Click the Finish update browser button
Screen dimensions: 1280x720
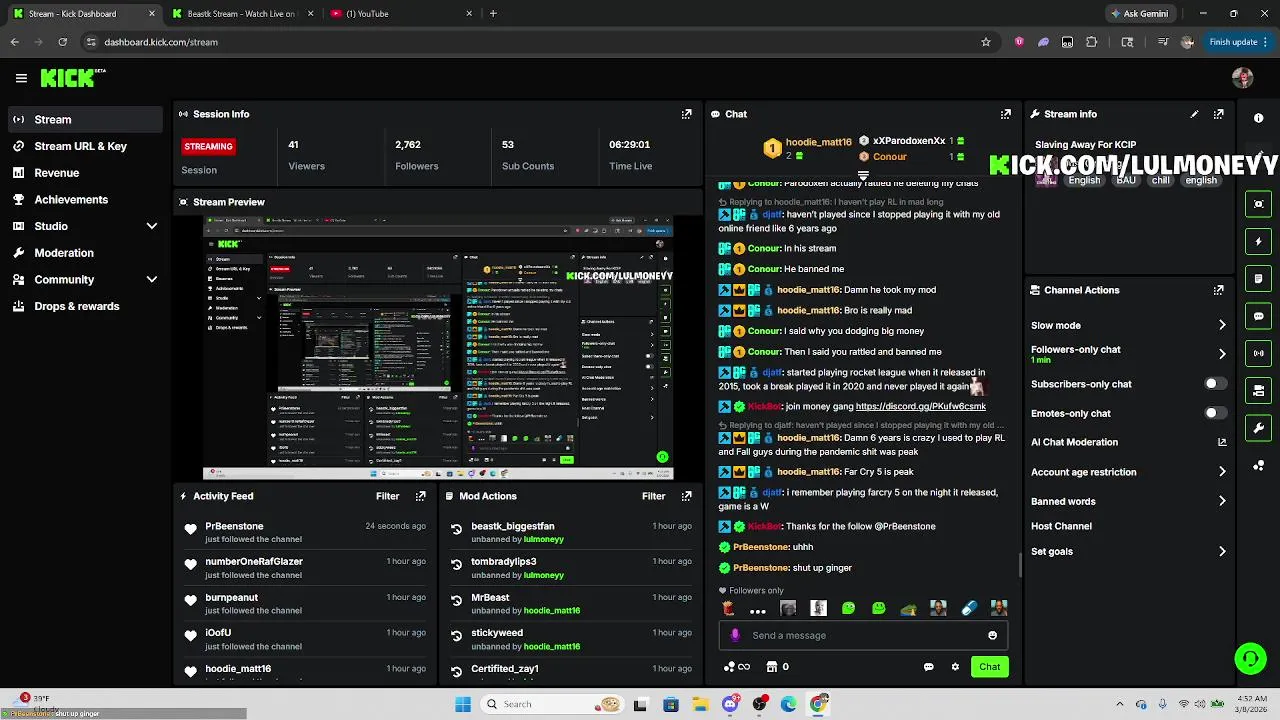pos(1237,42)
